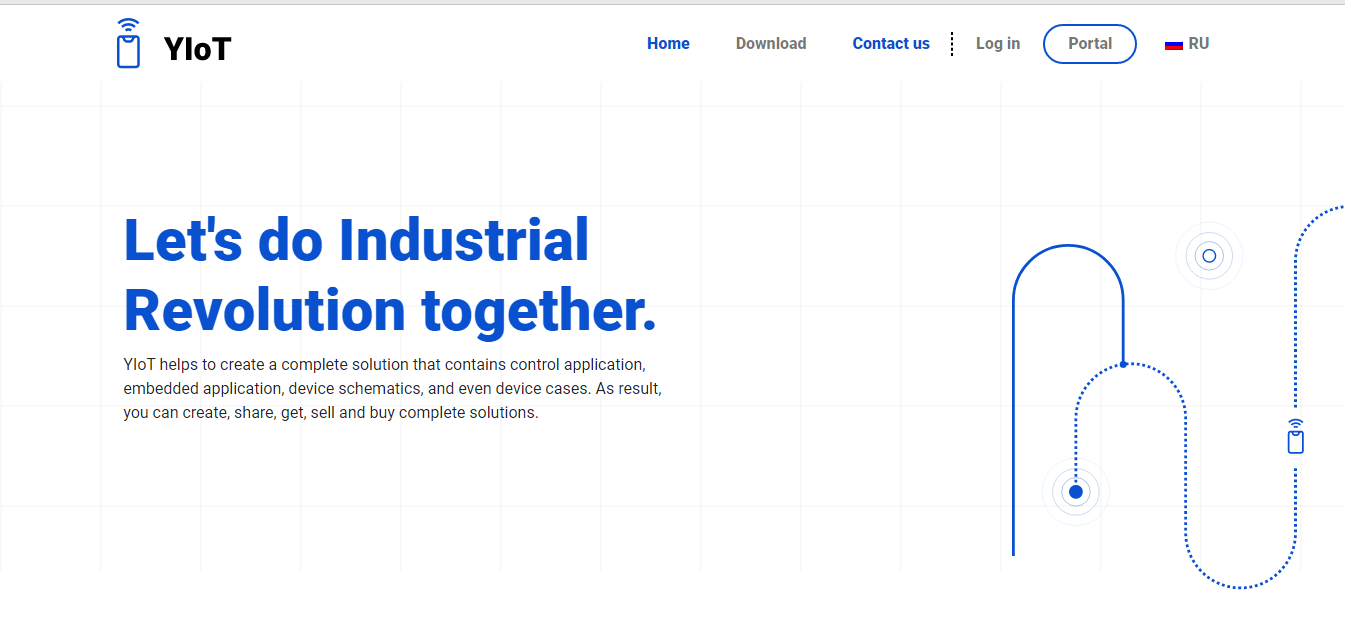Open the Contact us link
This screenshot has width=1345, height=619.
[x=891, y=44]
